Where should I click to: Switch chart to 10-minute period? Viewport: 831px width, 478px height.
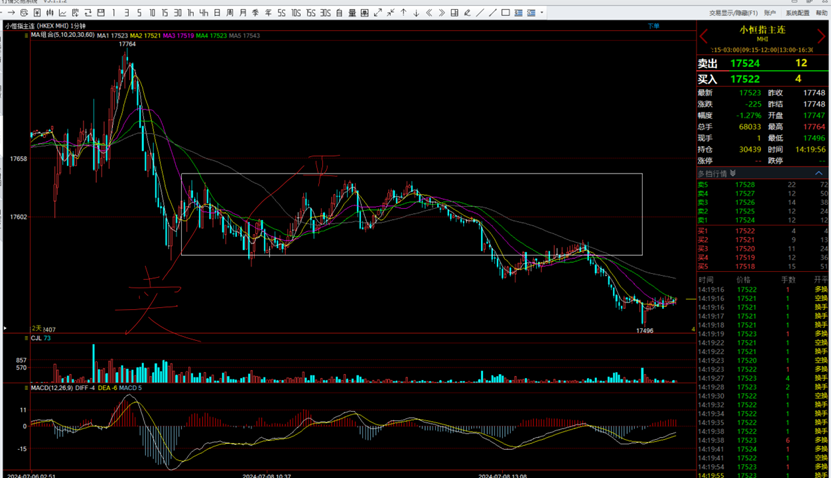pyautogui.click(x=152, y=13)
